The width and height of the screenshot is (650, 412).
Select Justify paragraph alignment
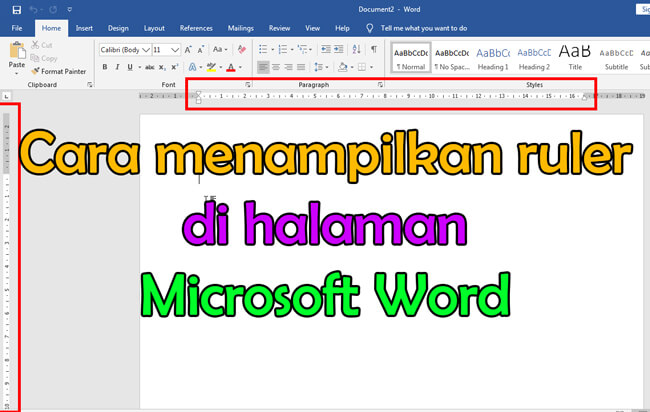(301, 67)
